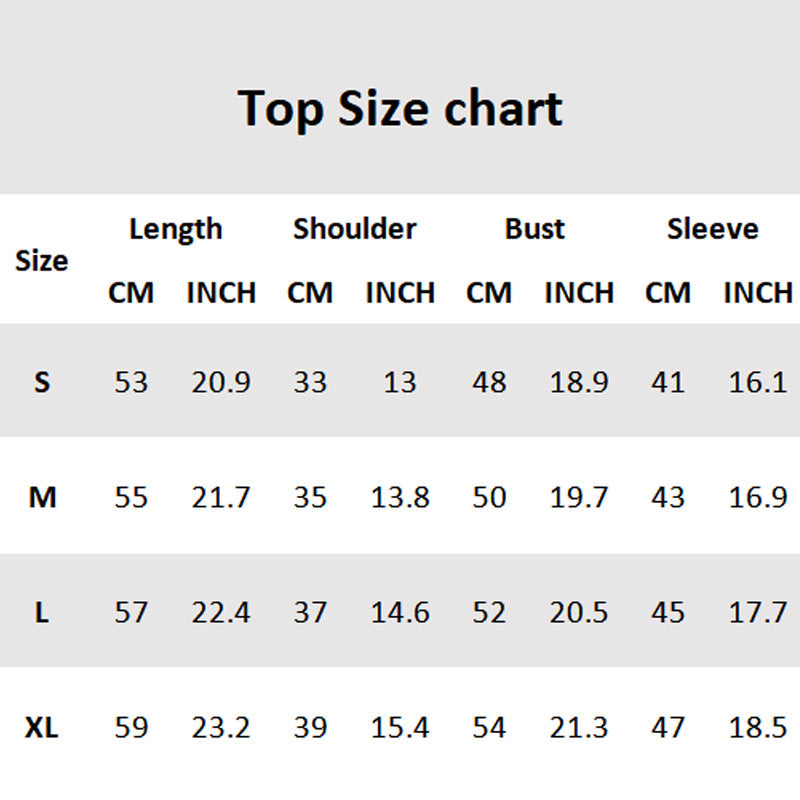800x800 pixels.
Task: Click the 37 cm shoulder cell
Action: [x=310, y=612]
